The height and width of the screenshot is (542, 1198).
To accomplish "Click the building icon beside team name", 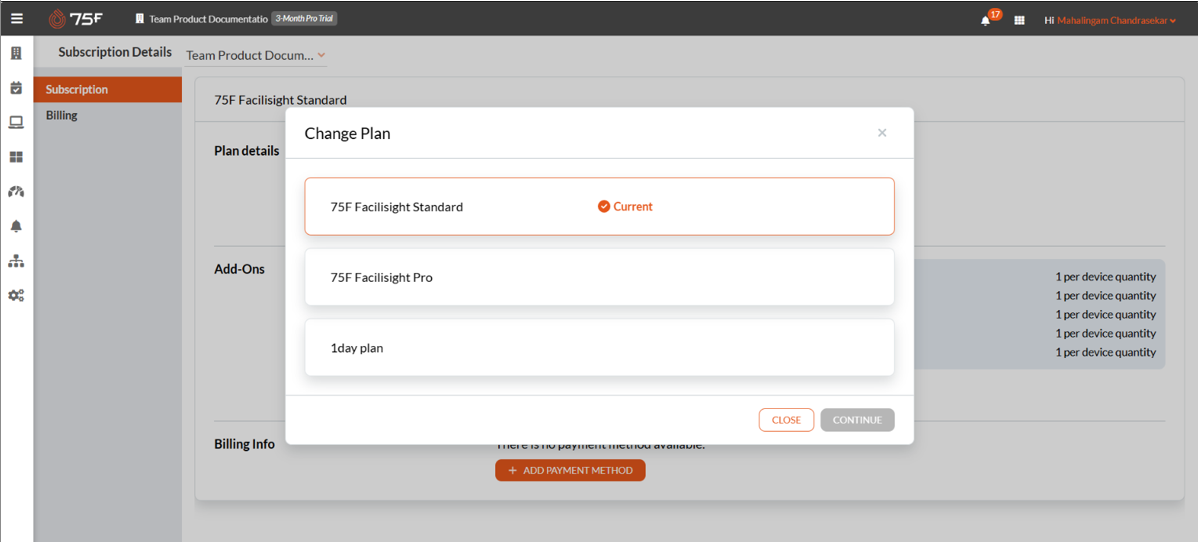I will tap(140, 18).
